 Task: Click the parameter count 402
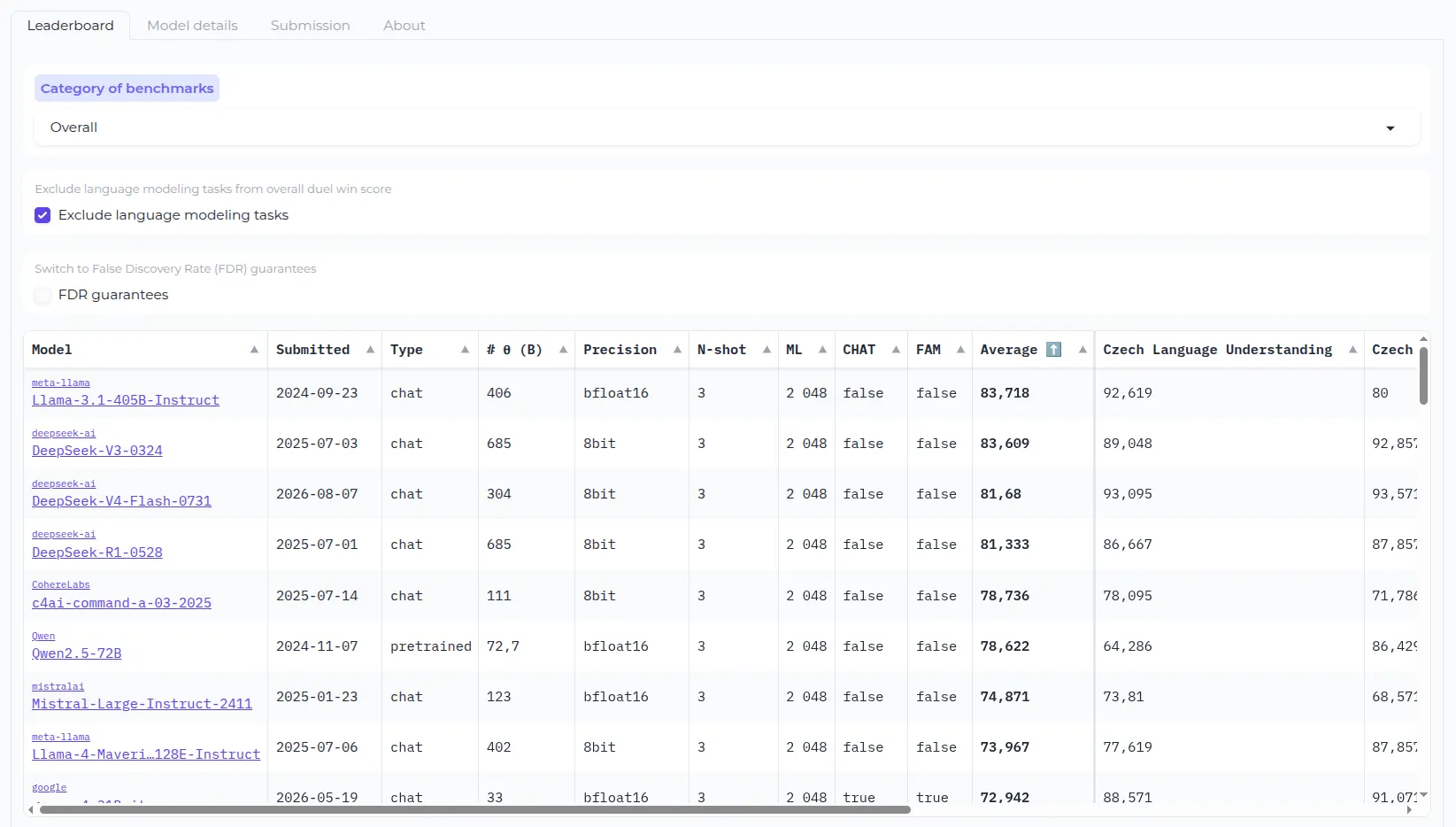coord(499,747)
